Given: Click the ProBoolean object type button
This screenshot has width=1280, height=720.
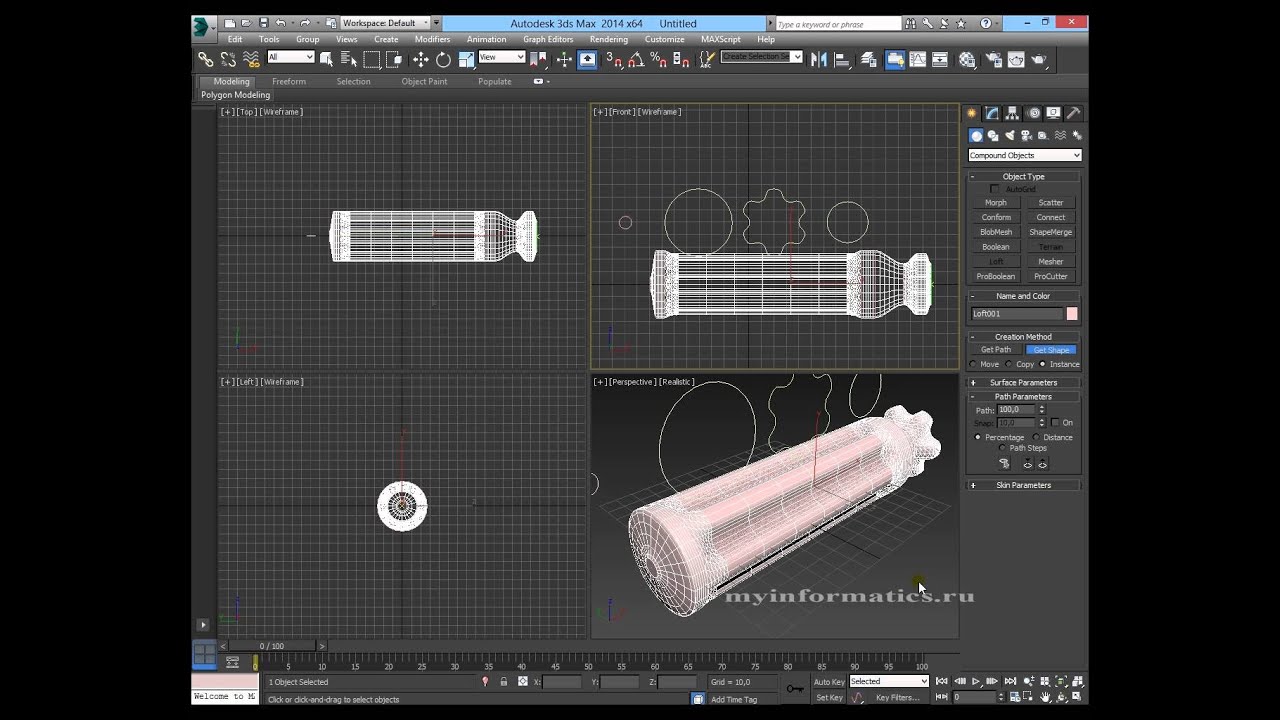Looking at the screenshot, I should coord(996,276).
